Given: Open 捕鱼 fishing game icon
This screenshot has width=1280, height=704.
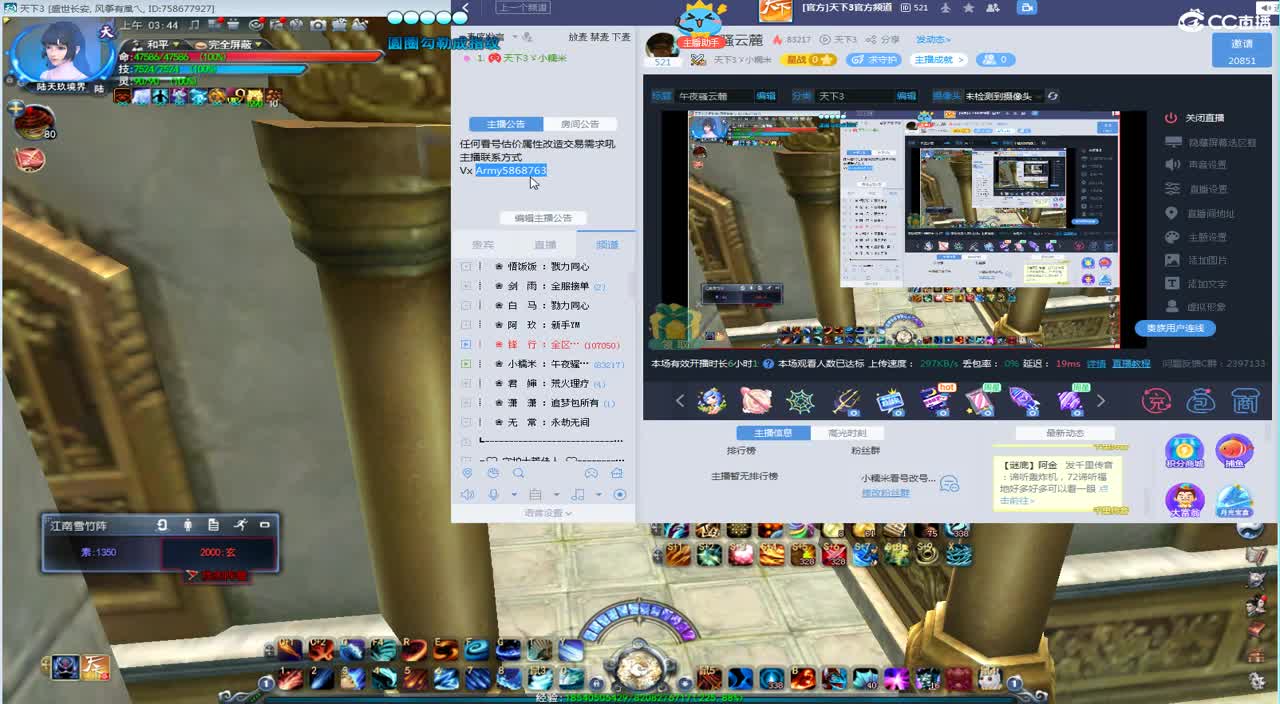Looking at the screenshot, I should click(1235, 451).
